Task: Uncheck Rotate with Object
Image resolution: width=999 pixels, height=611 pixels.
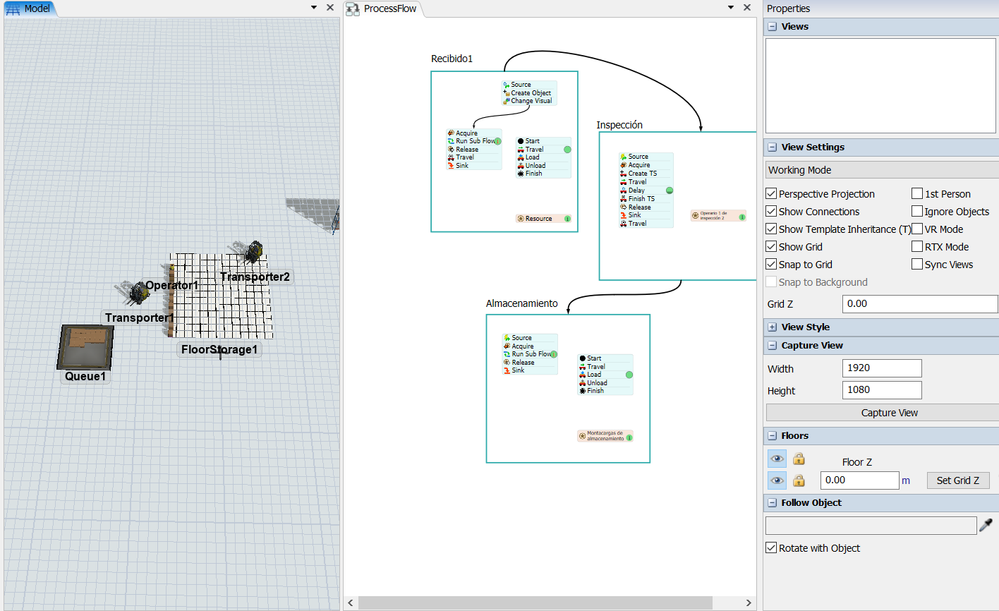Action: coord(771,548)
